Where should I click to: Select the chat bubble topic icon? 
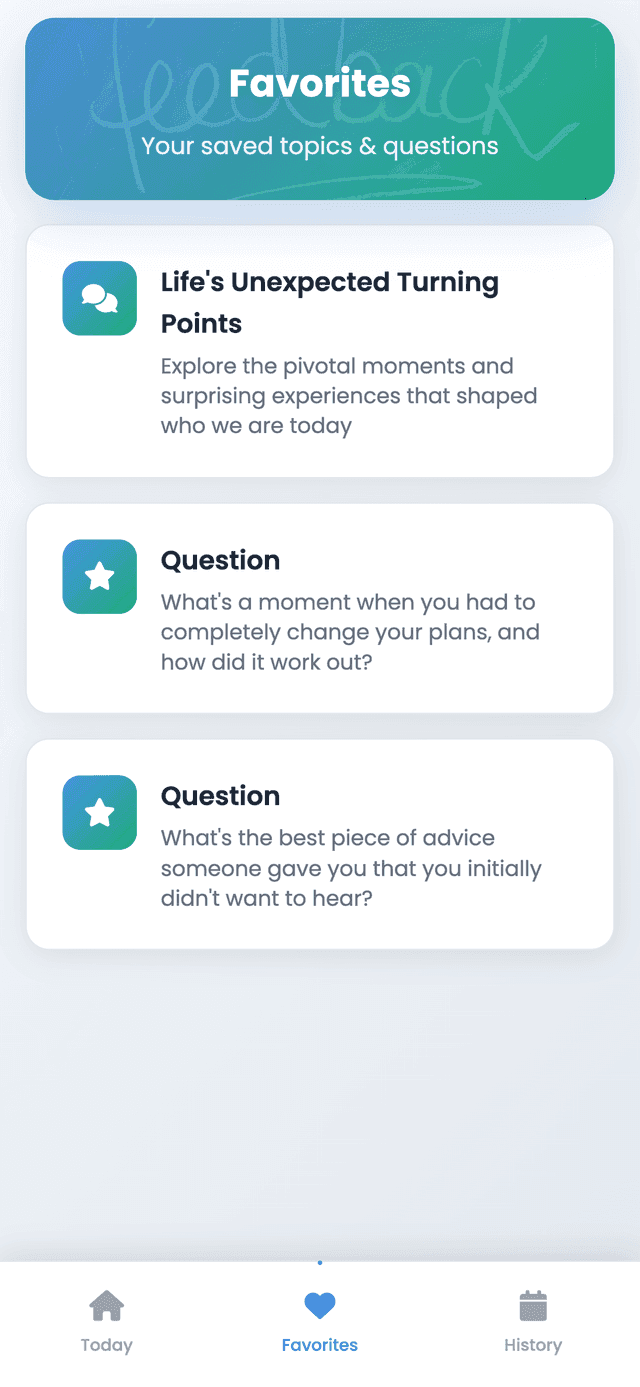[x=99, y=298]
